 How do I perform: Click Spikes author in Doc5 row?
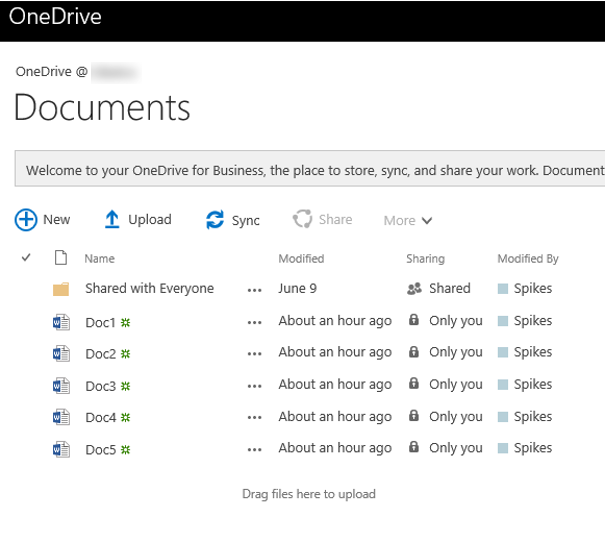pos(532,448)
